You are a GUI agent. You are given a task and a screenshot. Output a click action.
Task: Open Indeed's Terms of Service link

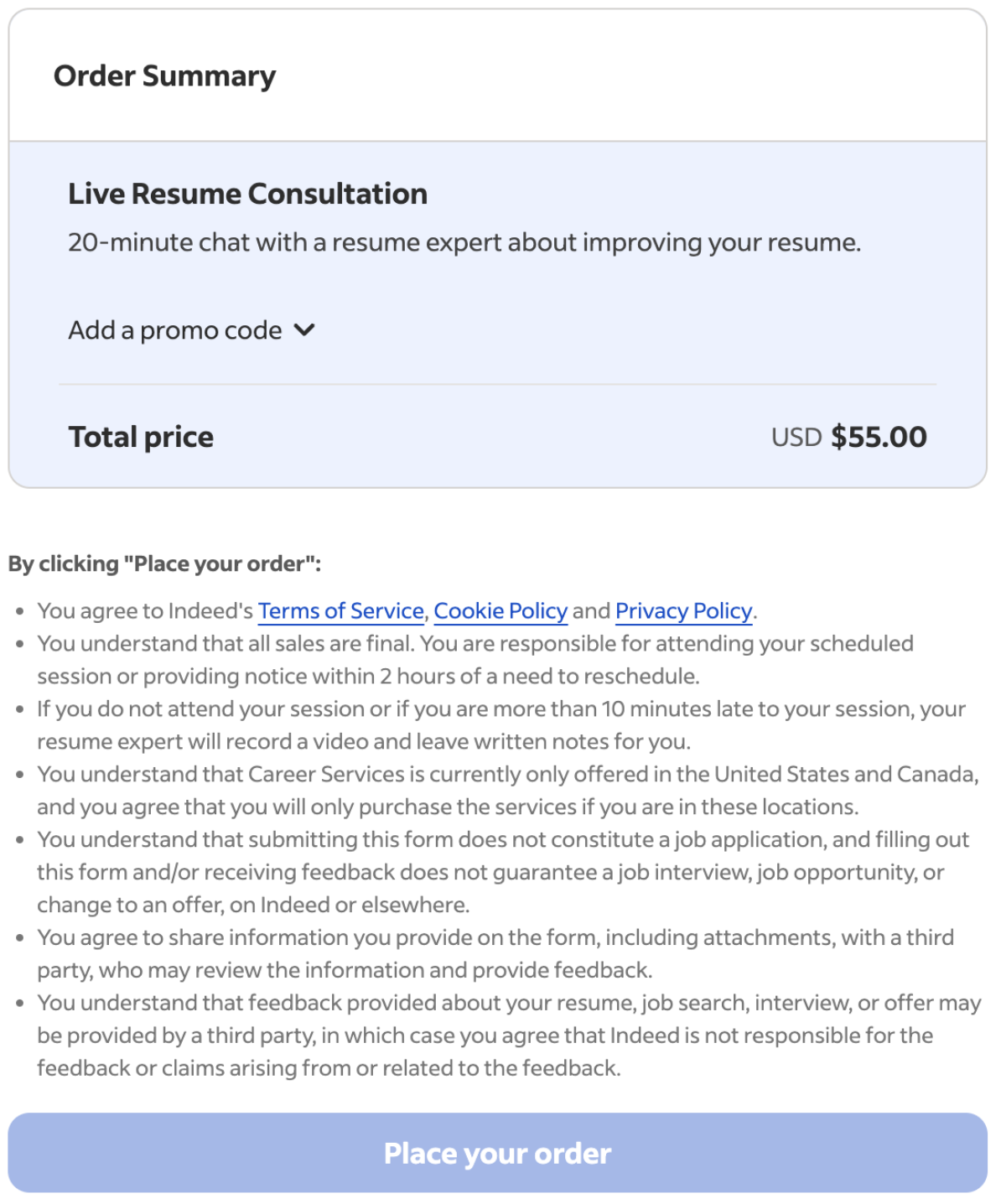340,611
